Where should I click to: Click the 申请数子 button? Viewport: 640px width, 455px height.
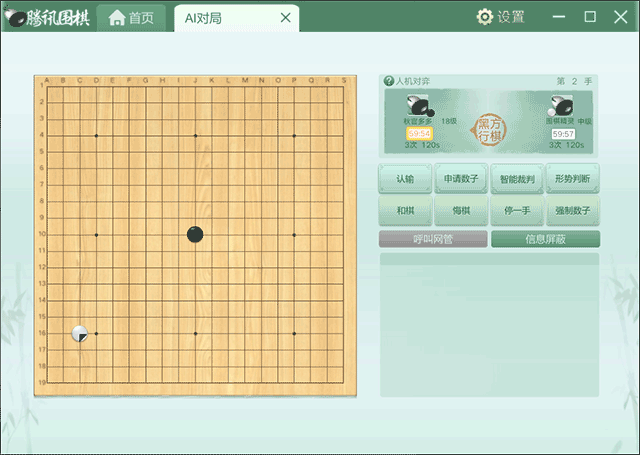[461, 178]
